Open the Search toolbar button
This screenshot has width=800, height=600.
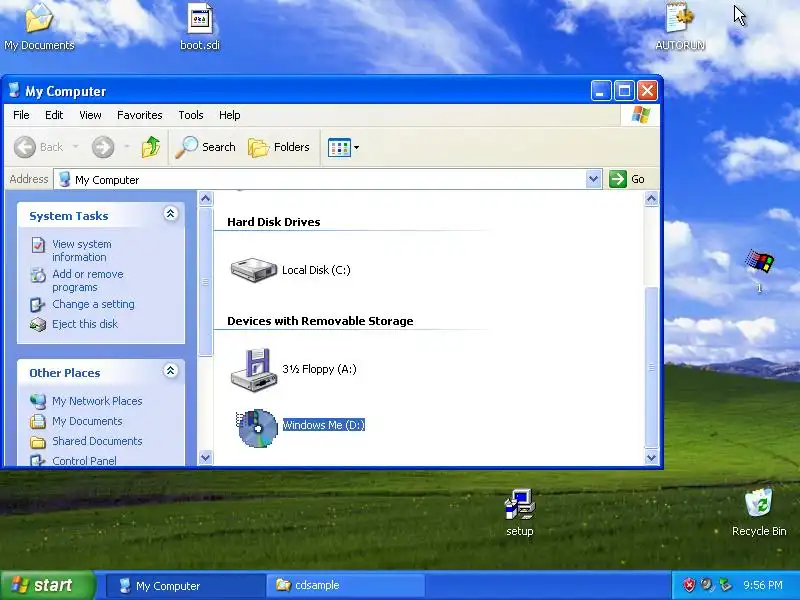click(205, 147)
